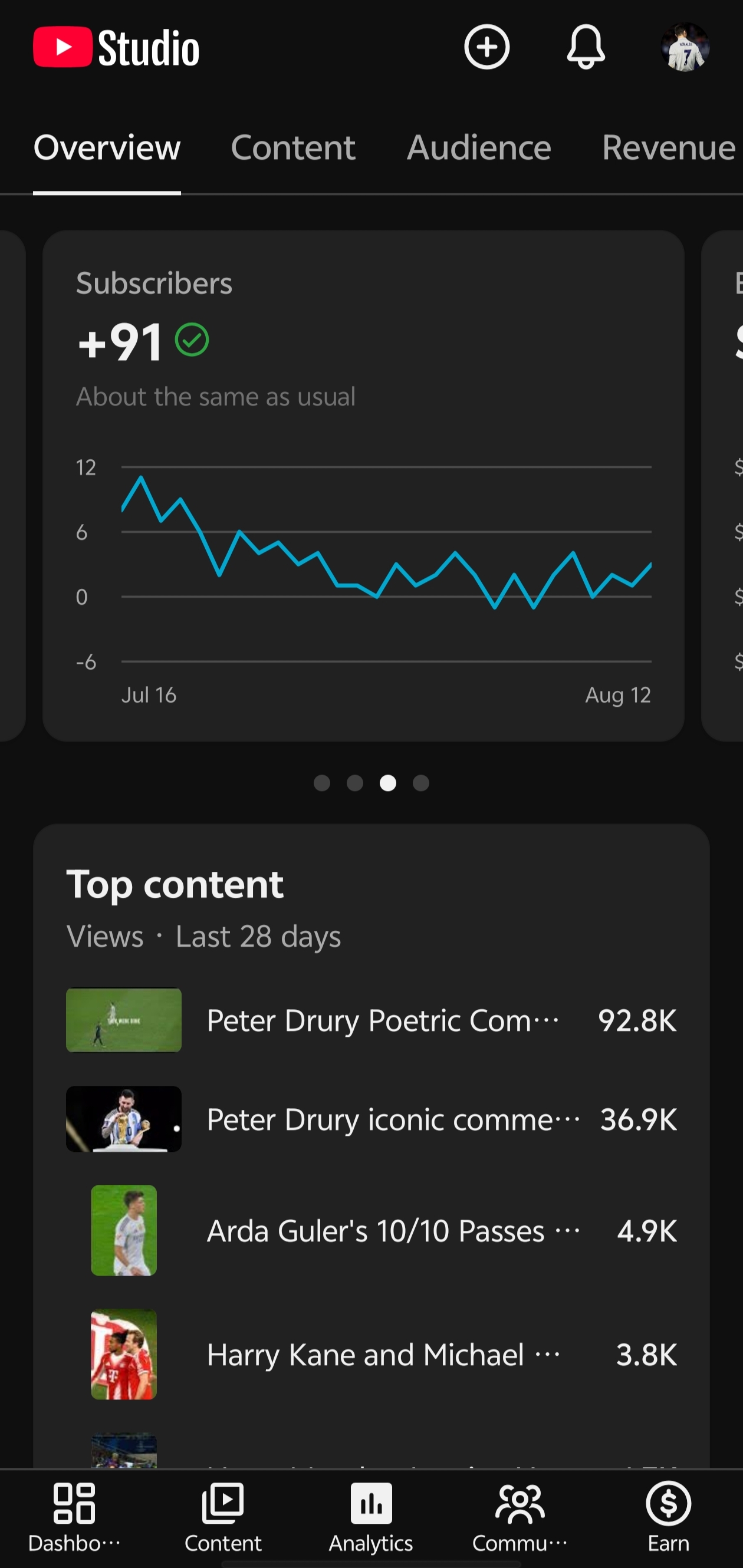This screenshot has width=743, height=1568.
Task: Open the notifications bell
Action: pos(586,47)
